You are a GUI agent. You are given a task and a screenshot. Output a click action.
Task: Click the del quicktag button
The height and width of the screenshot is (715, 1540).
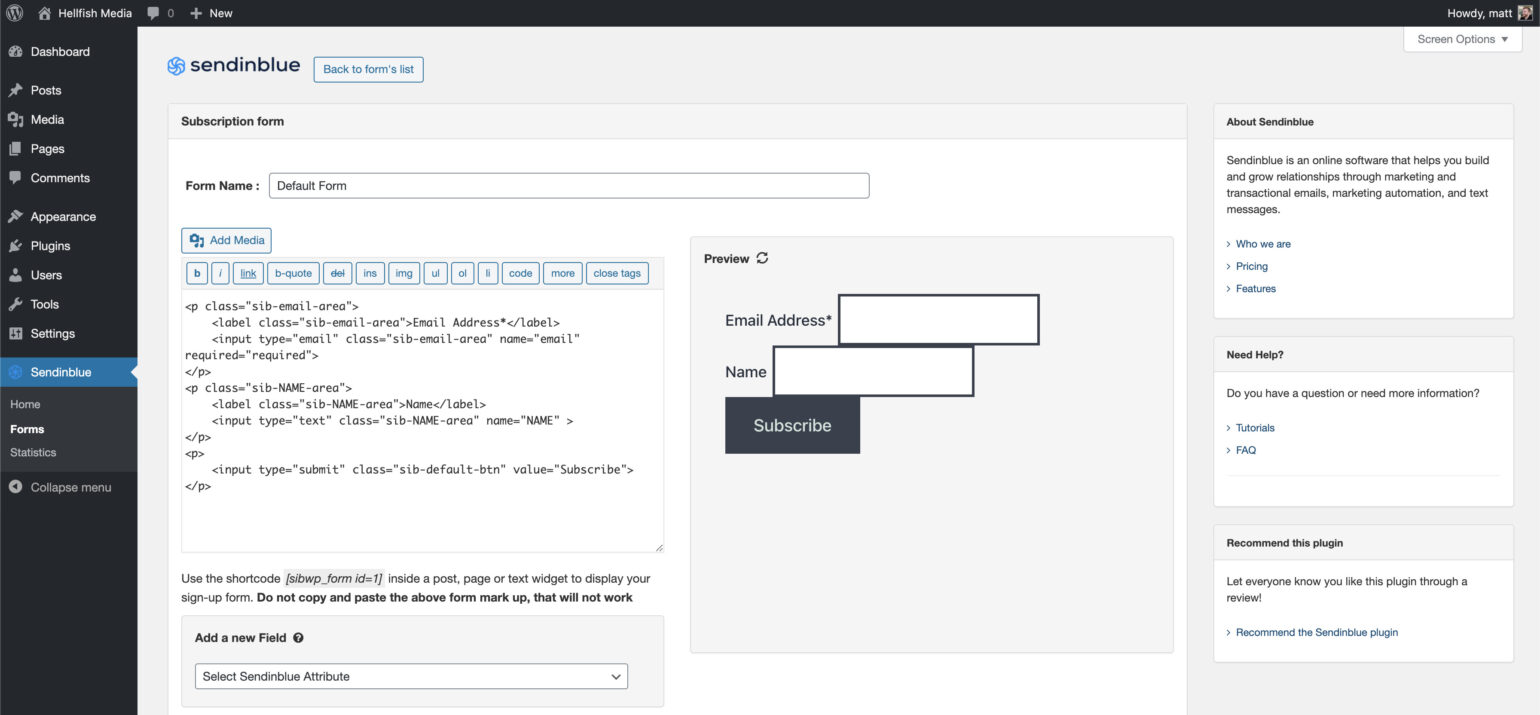(x=337, y=273)
